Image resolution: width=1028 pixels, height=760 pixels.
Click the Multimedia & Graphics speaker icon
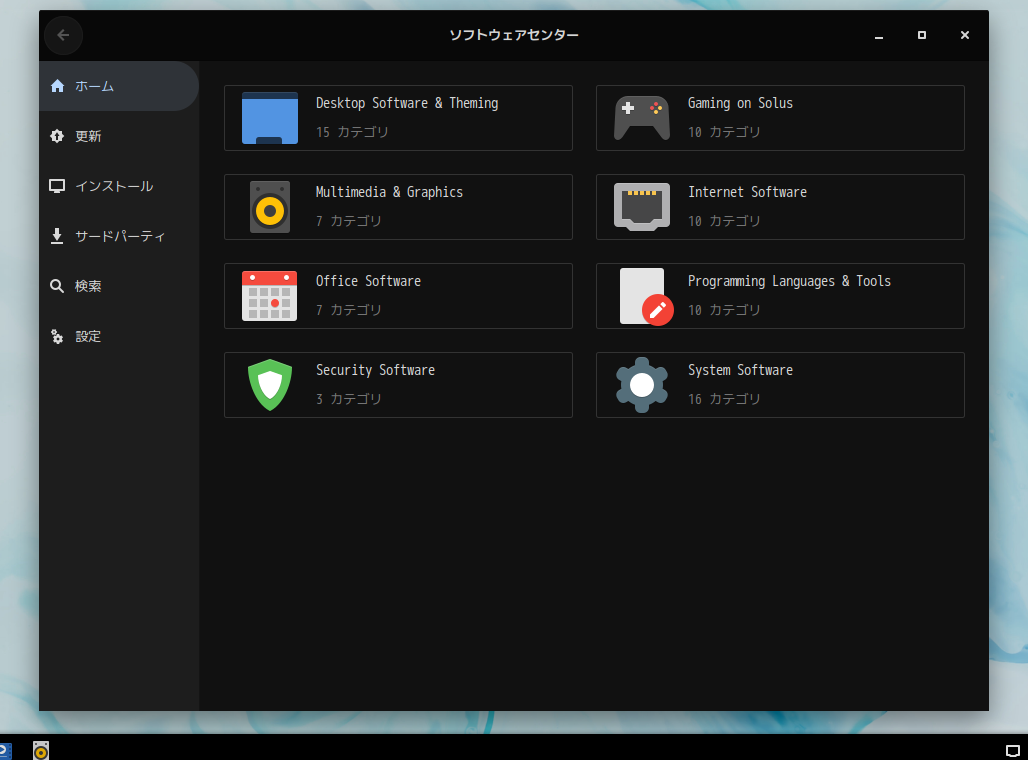[x=269, y=207]
